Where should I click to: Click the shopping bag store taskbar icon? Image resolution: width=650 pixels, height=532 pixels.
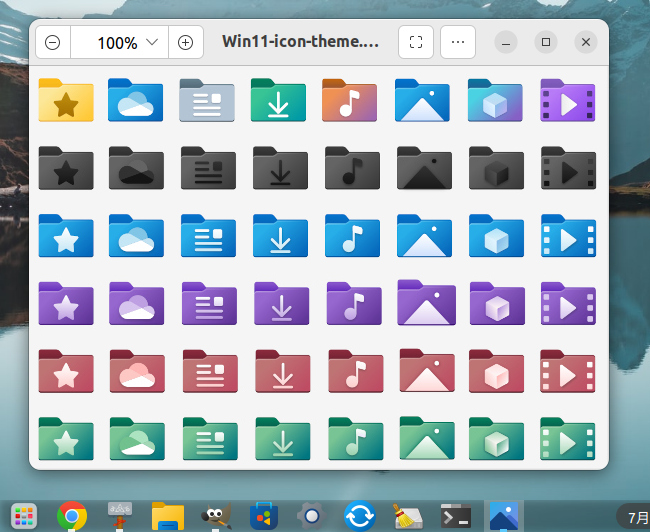263,516
